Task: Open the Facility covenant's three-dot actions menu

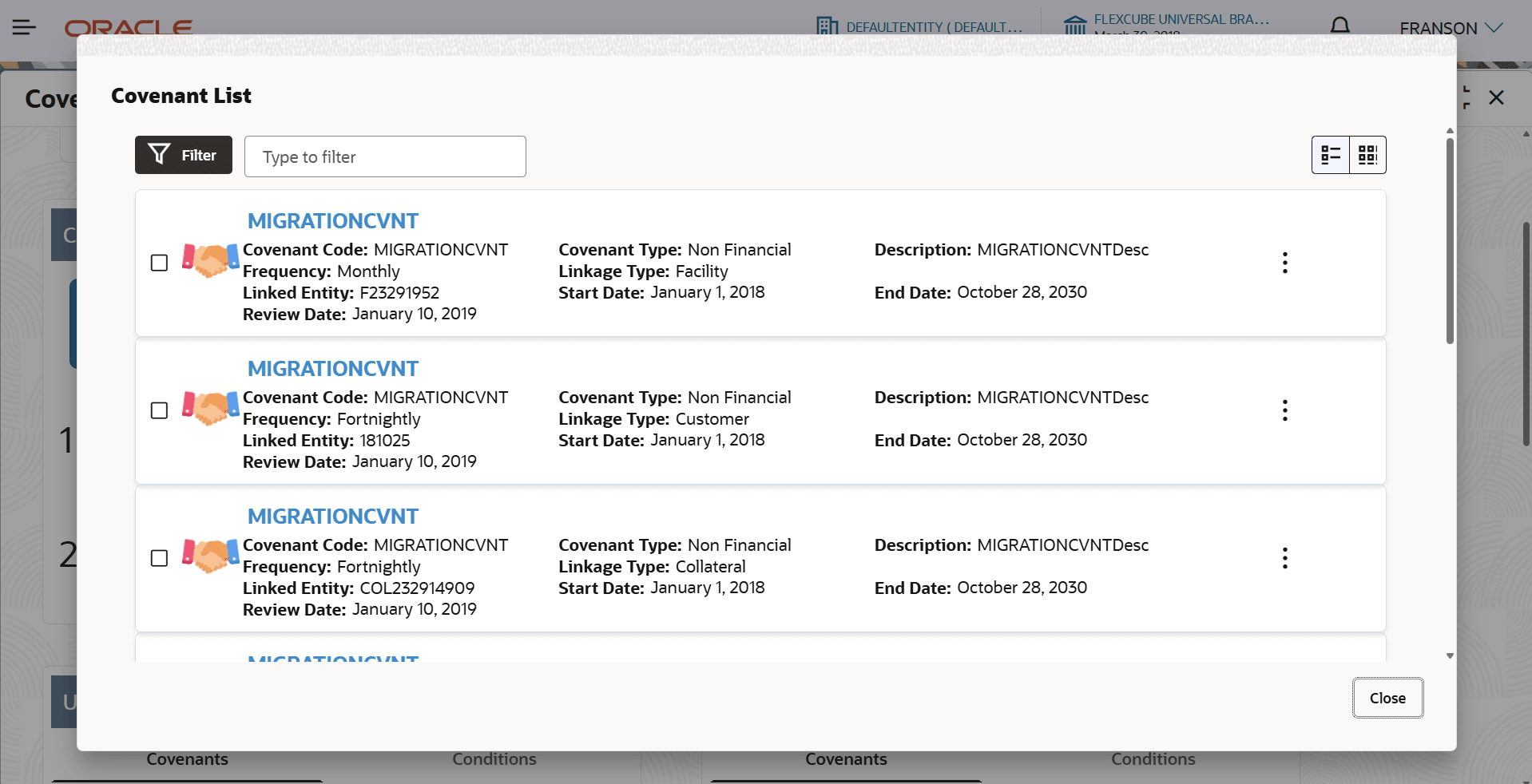Action: [1284, 263]
